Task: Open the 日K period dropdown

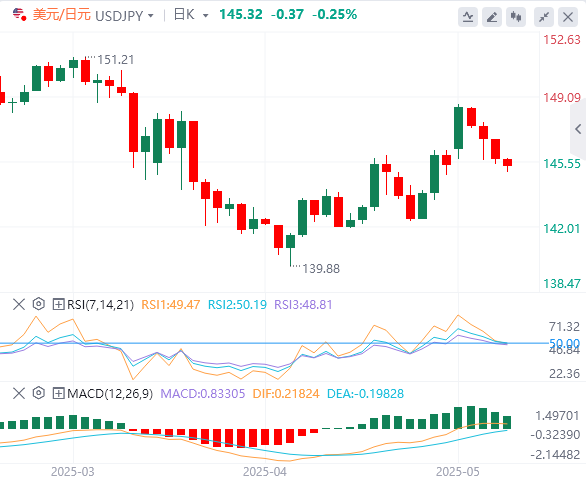Action: click(191, 15)
